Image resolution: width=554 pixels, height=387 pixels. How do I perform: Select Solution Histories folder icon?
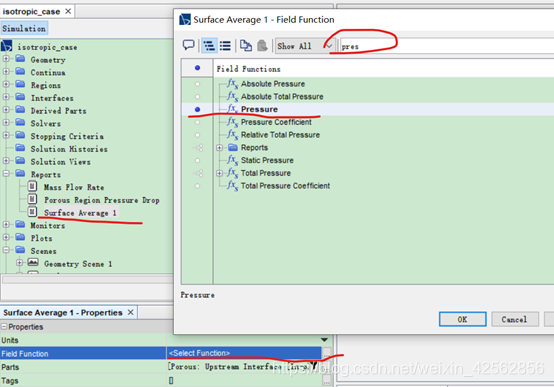point(20,148)
